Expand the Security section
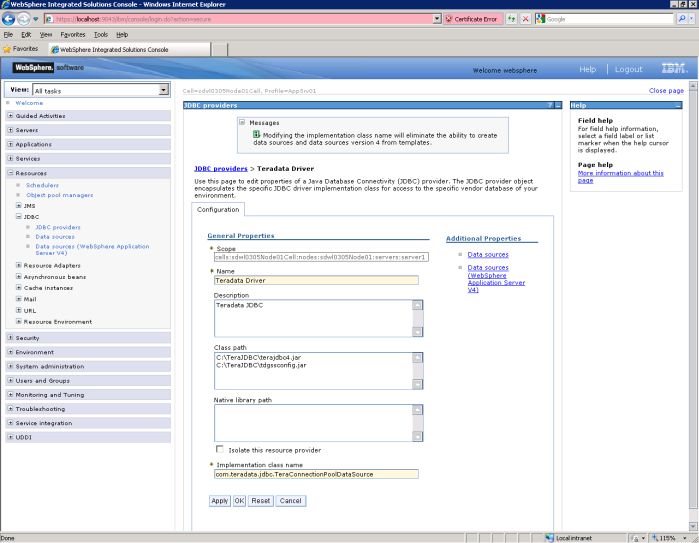The height and width of the screenshot is (543, 699). pos(10,337)
